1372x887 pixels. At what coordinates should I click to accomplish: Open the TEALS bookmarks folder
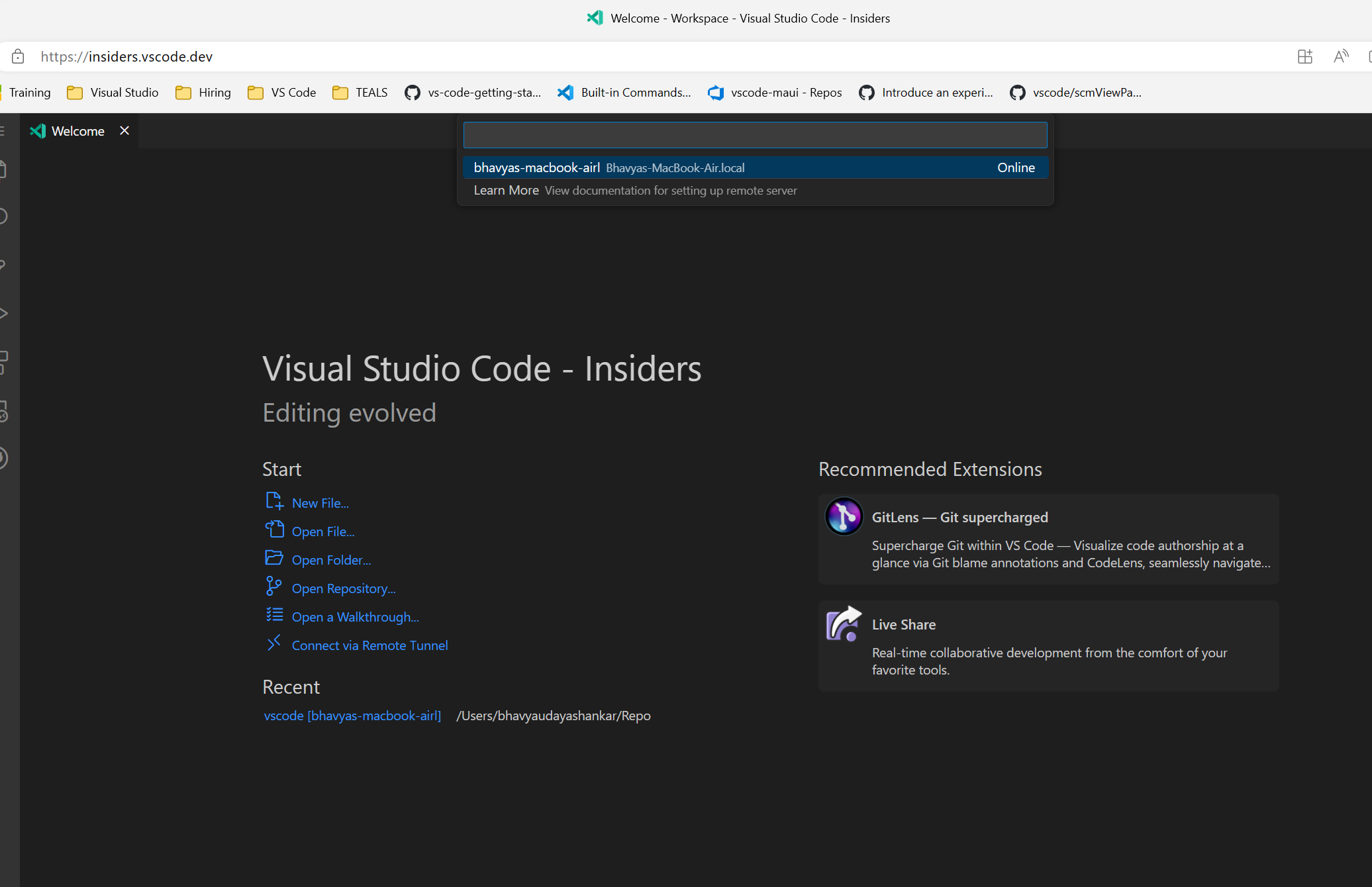pos(360,93)
